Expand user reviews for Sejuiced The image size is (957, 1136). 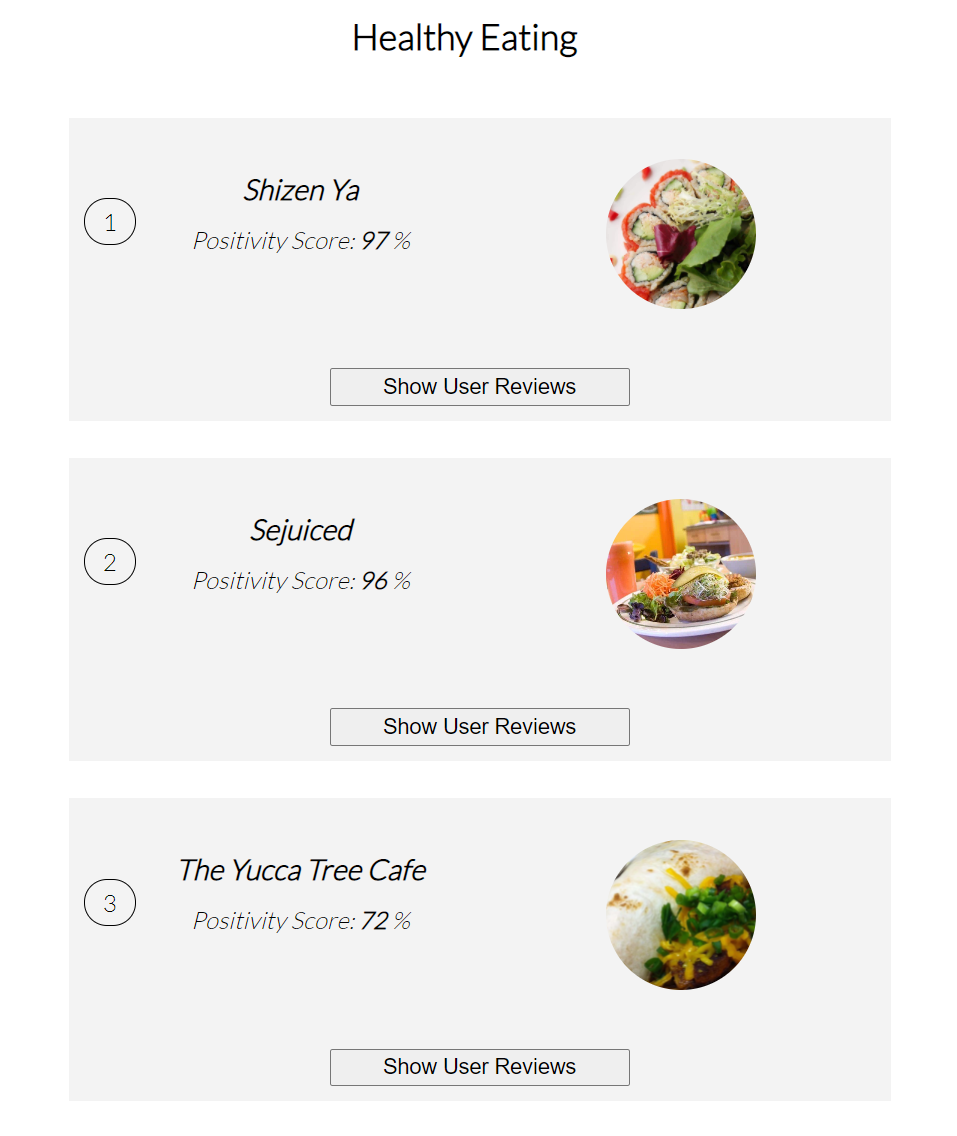[480, 727]
